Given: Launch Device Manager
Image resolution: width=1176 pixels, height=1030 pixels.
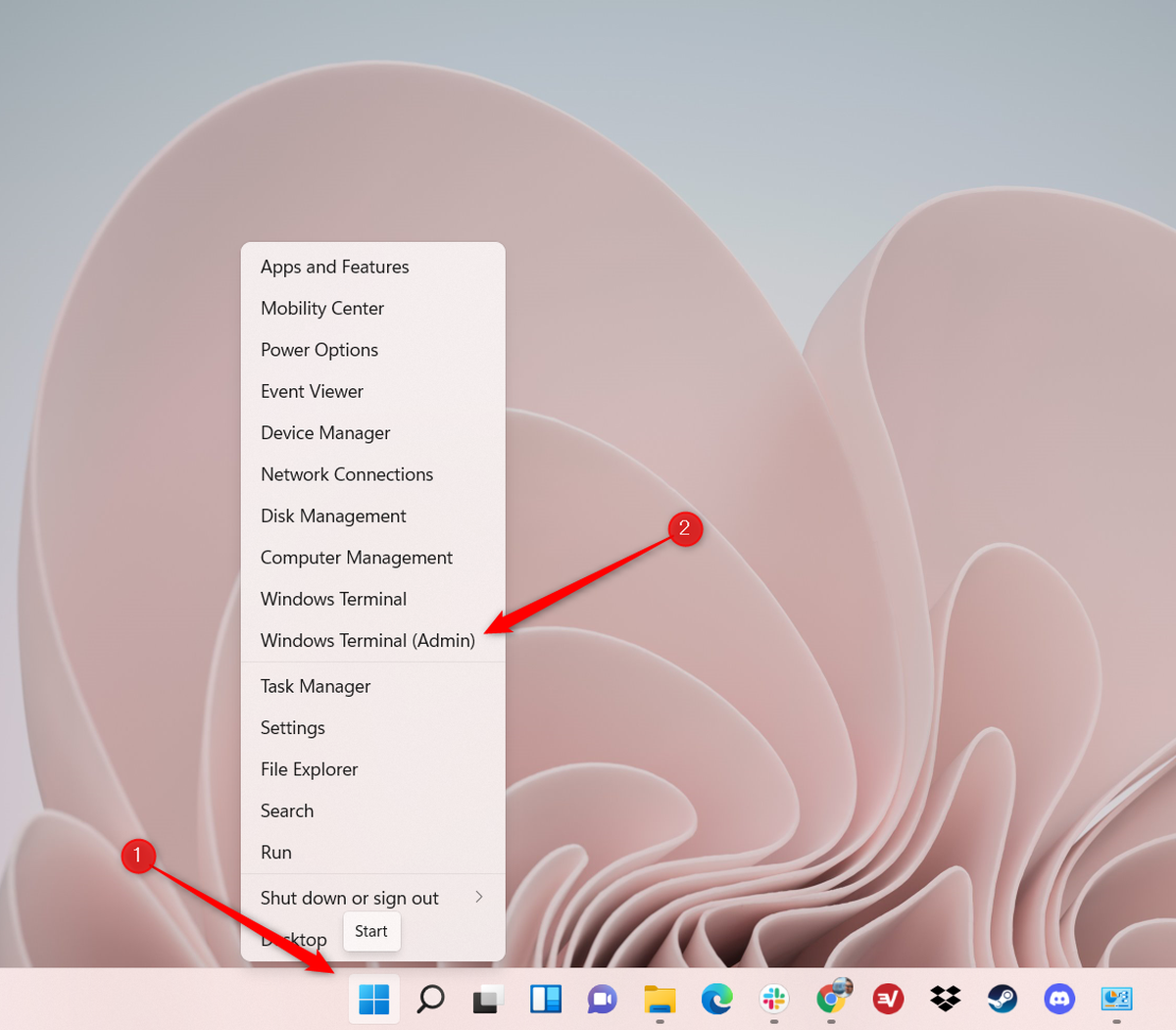Looking at the screenshot, I should point(373,432).
